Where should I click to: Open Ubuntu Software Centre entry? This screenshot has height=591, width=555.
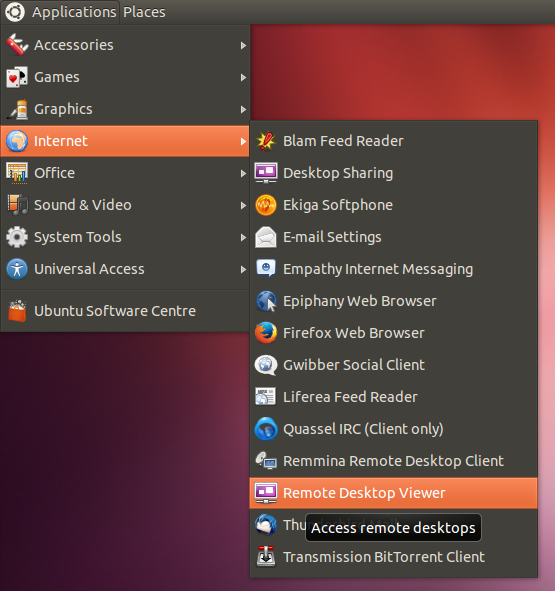click(x=125, y=311)
